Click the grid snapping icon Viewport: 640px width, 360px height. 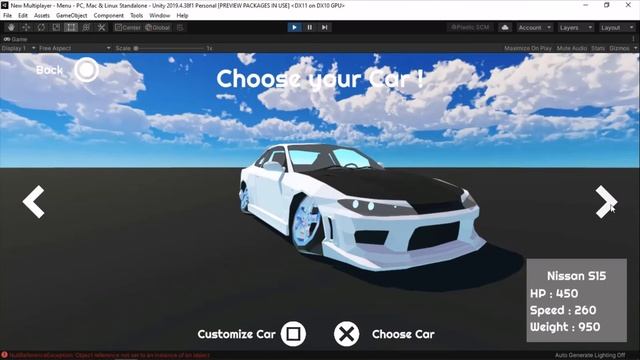click(x=180, y=27)
